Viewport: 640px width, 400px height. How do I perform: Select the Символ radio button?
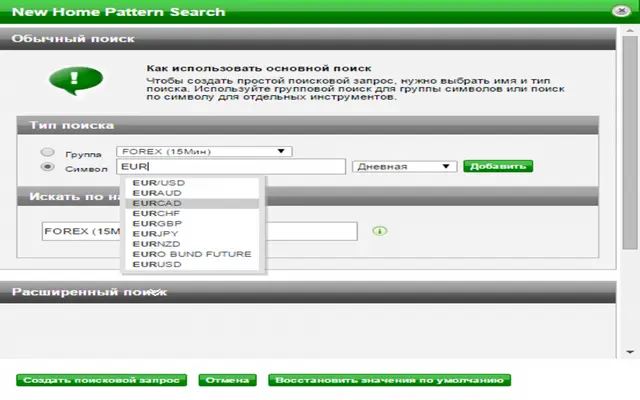pyautogui.click(x=47, y=167)
